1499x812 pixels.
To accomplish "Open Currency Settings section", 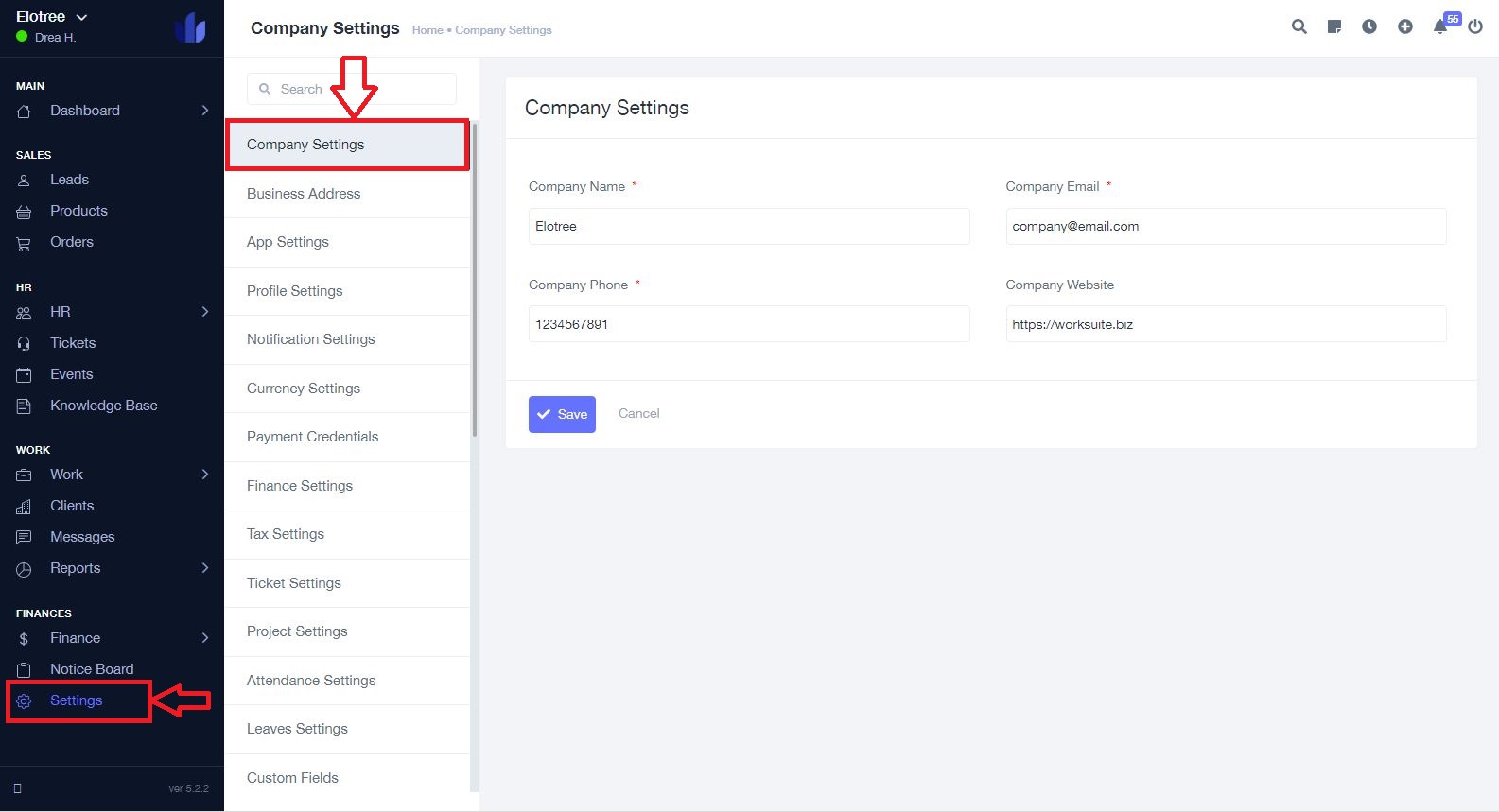I will pyautogui.click(x=304, y=389).
